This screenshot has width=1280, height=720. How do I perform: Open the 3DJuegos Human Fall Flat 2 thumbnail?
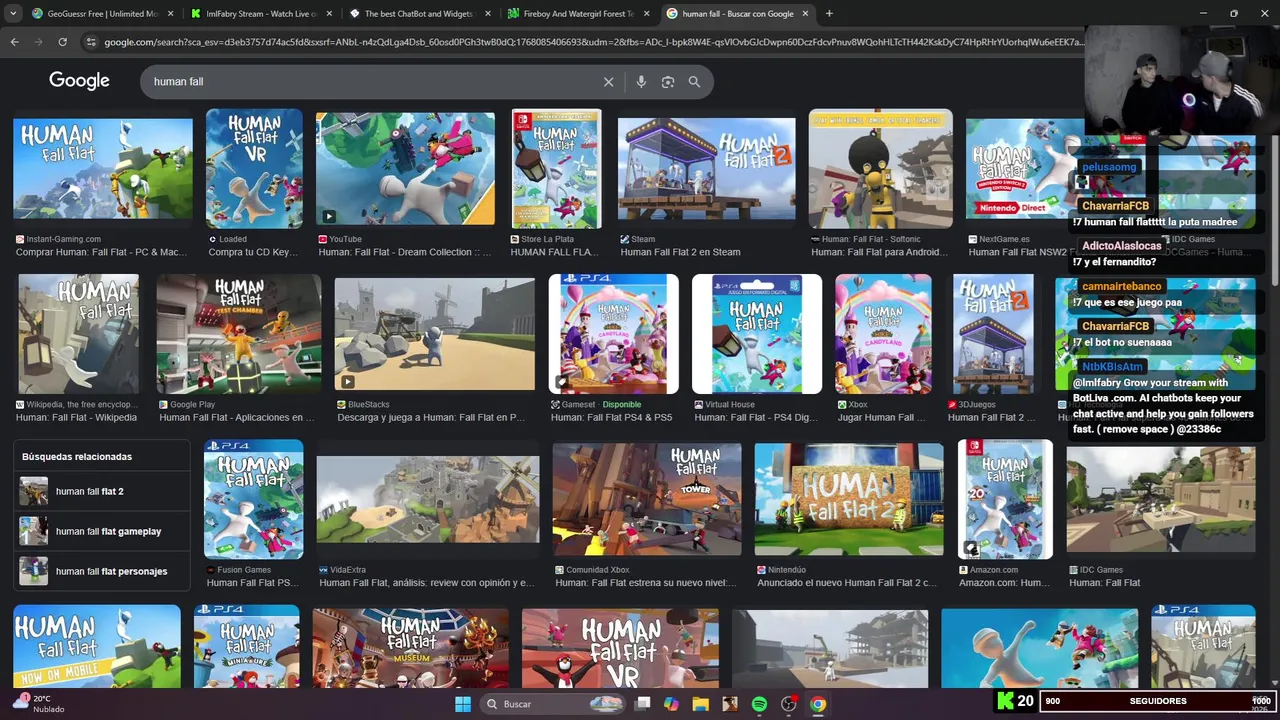point(993,334)
